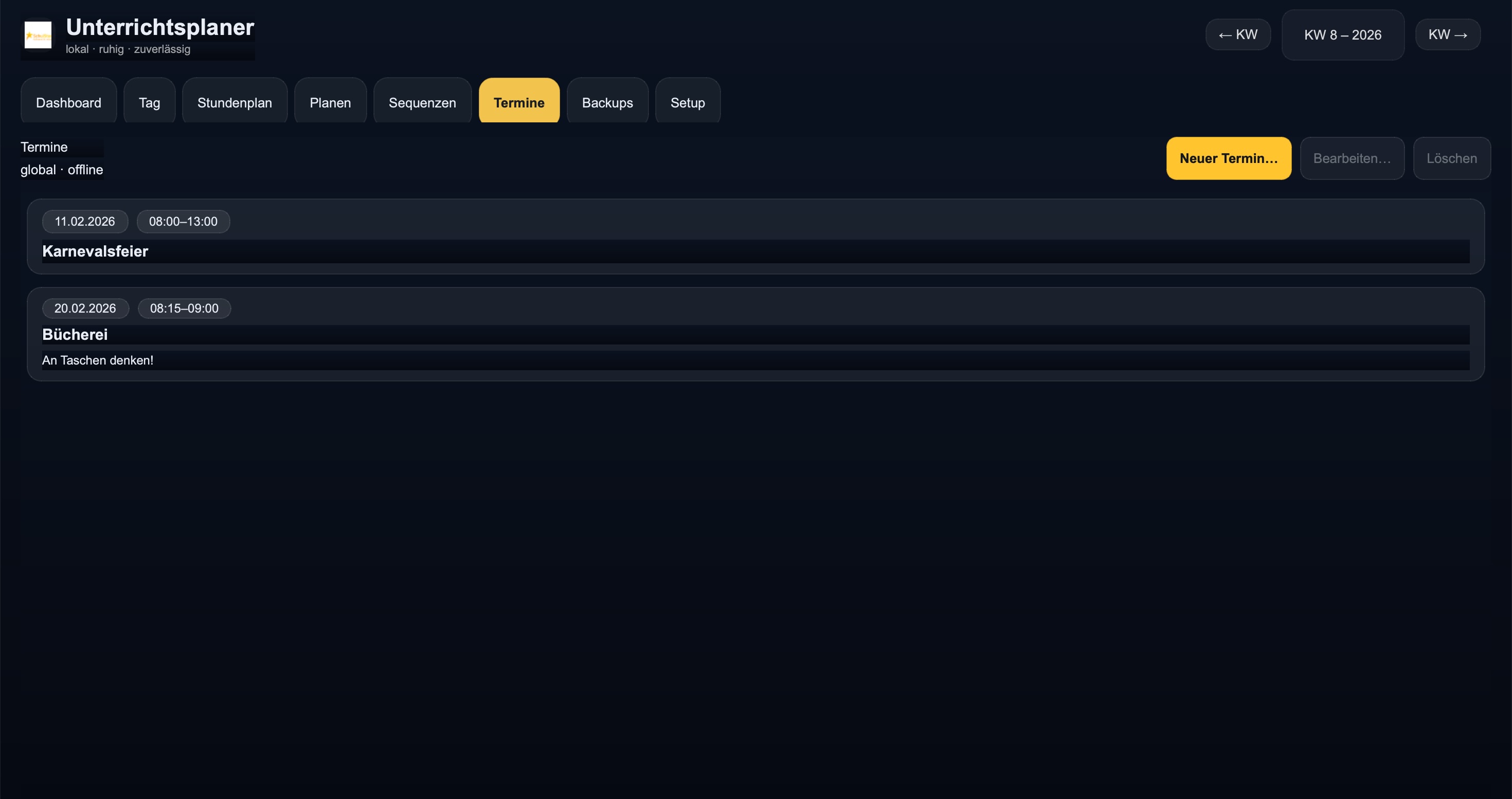The image size is (1512, 799).
Task: Select the Karnevalsfeier appointment card
Action: 755,251
